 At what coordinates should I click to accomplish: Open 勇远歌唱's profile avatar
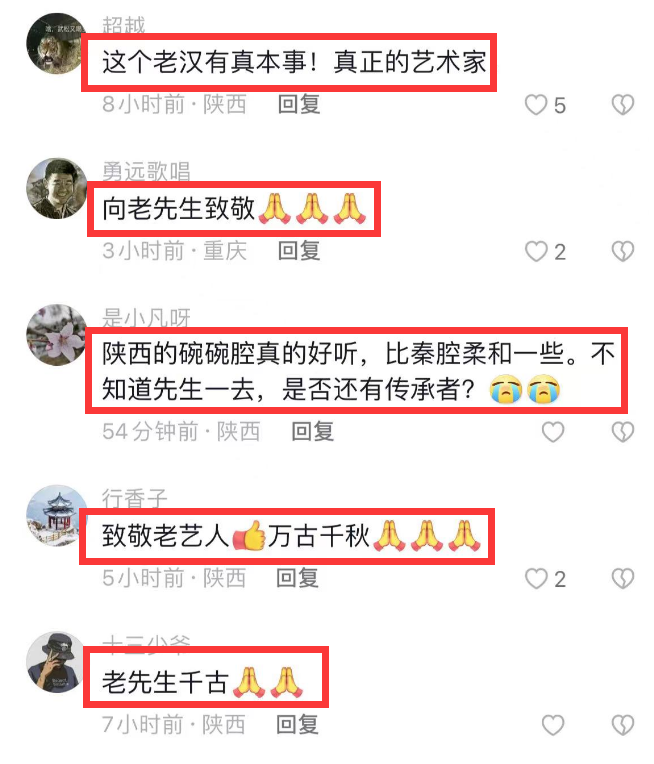tap(57, 188)
